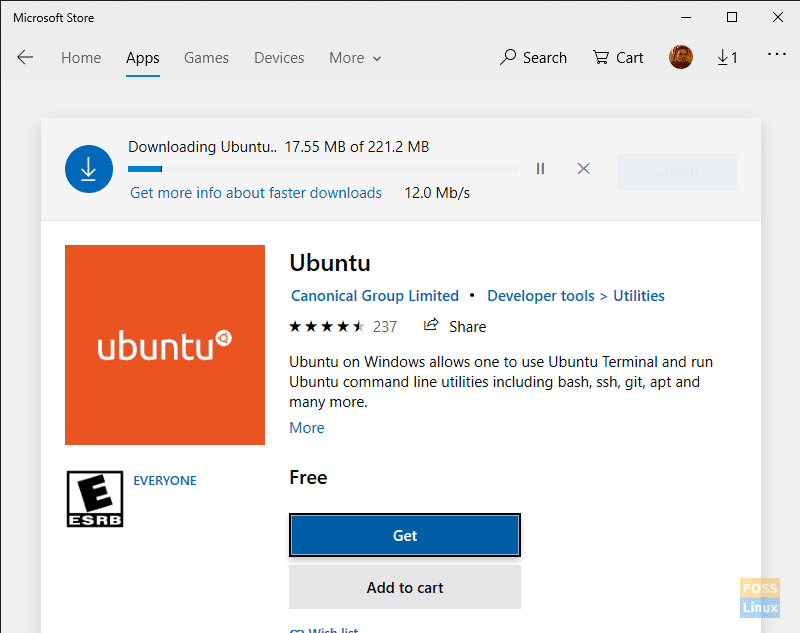
Task: Click the Get button
Action: (405, 535)
